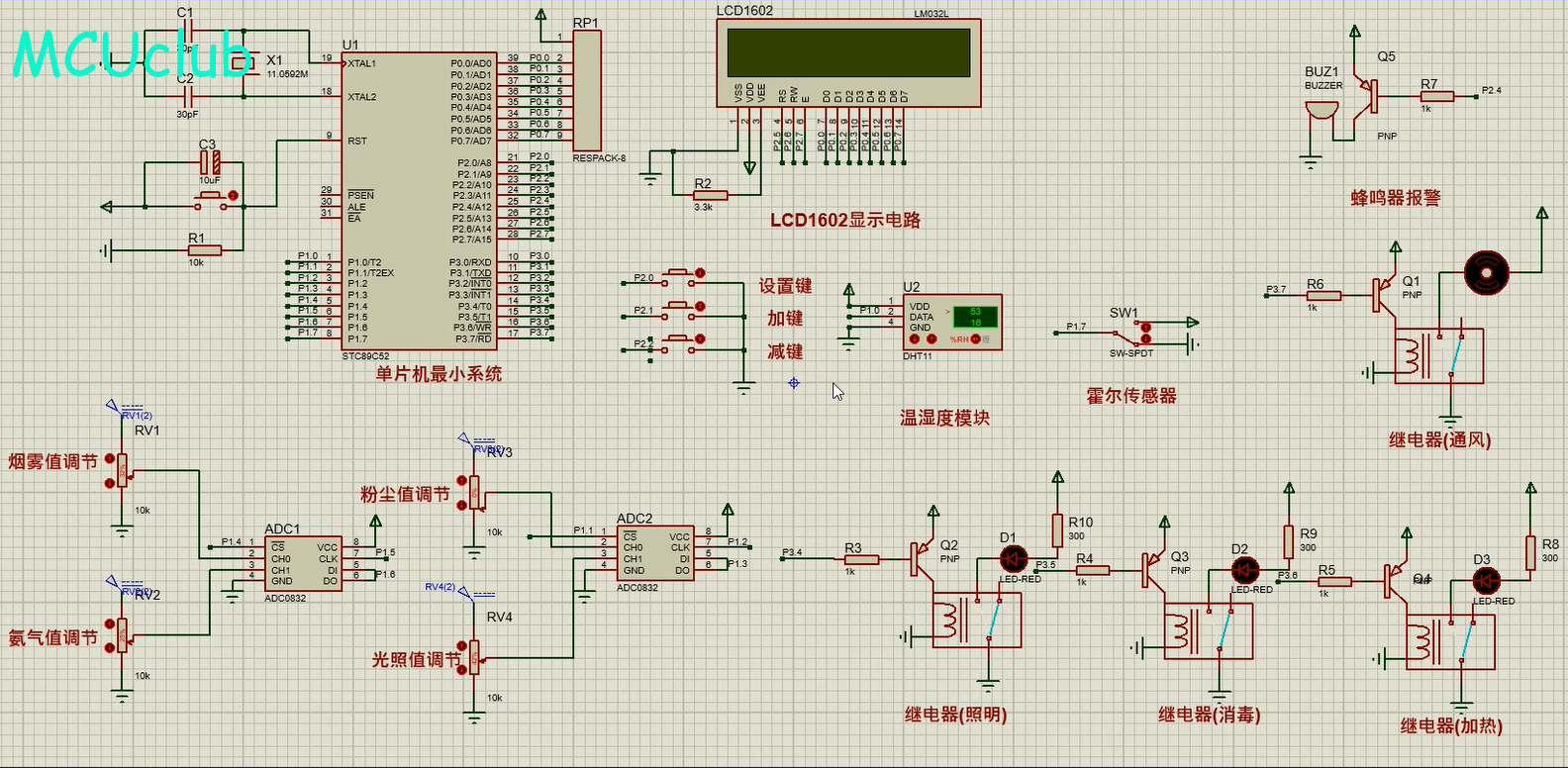Viewport: 1568px width, 768px height.
Task: Click the ADC2 ADC0832 chip
Action: click(x=654, y=553)
